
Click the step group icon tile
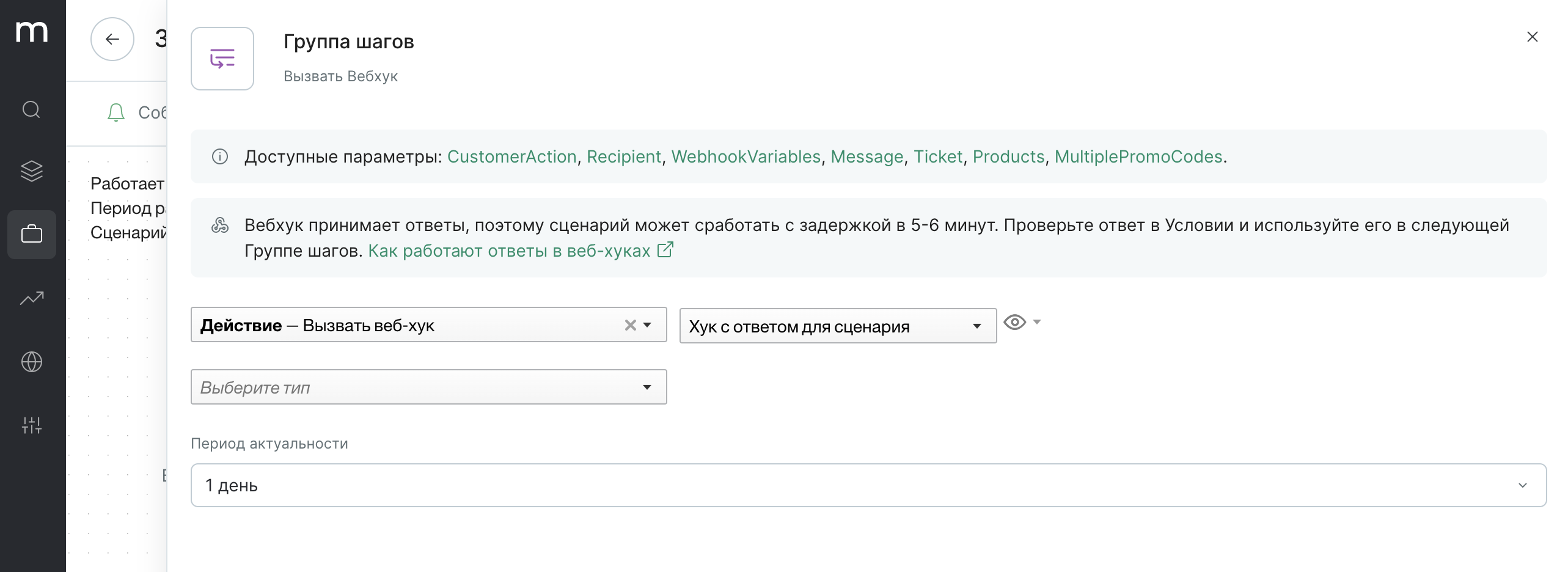[222, 59]
